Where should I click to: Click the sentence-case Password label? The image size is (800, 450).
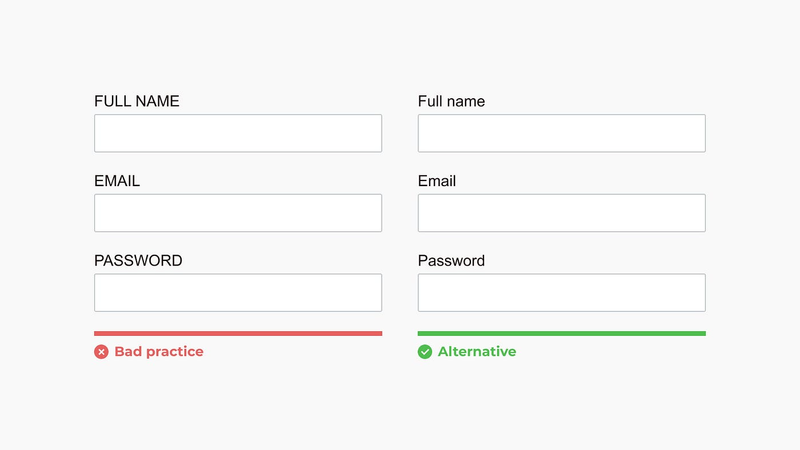pyautogui.click(x=452, y=261)
